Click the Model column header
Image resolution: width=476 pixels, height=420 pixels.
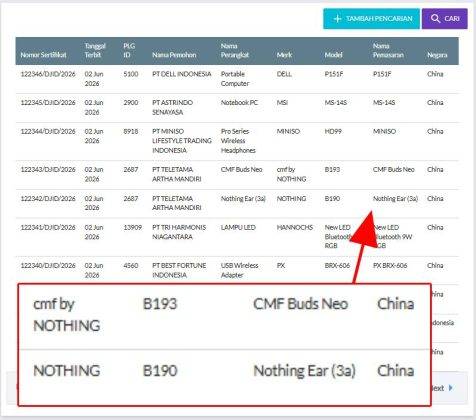[333, 55]
